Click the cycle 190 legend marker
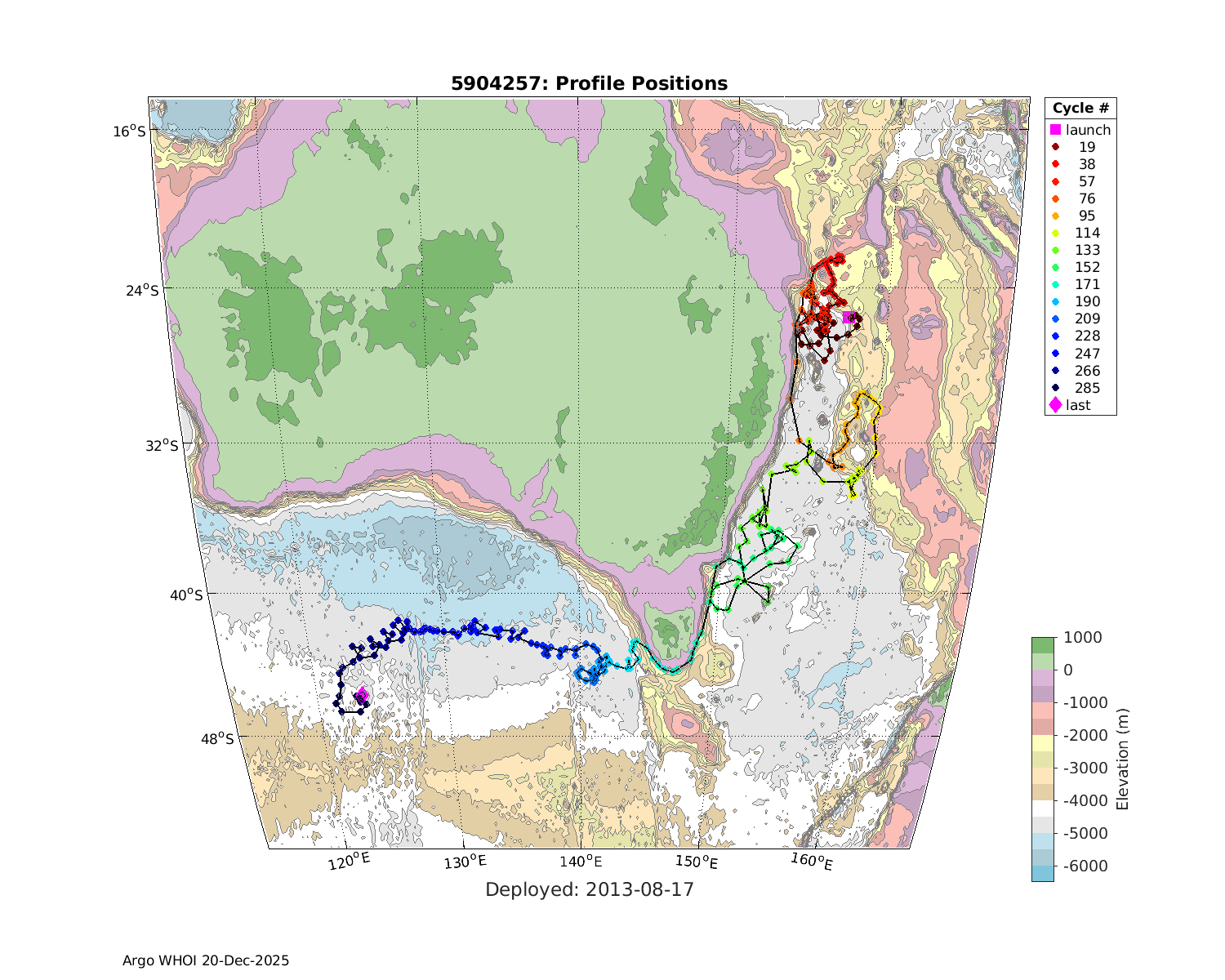This screenshot has height=980, width=1225. tap(1055, 301)
